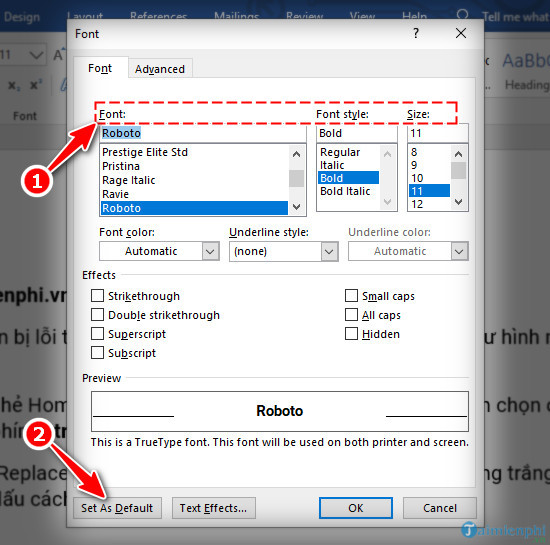Enable the Small caps checkbox
Screen dimensions: 550x545
point(351,296)
